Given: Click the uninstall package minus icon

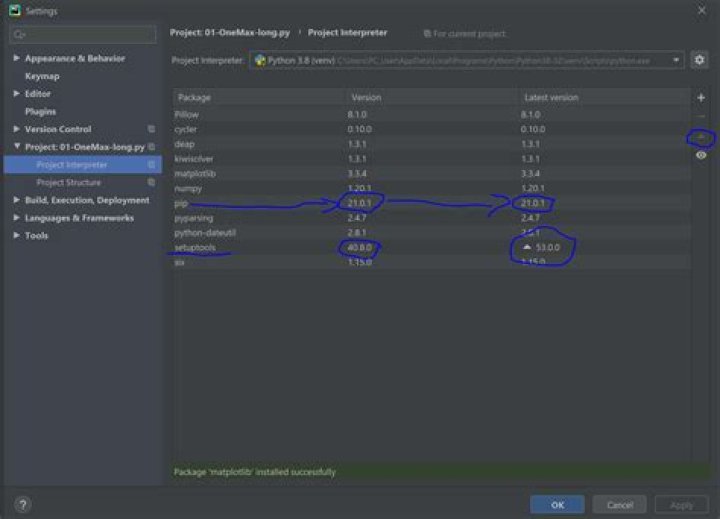Looking at the screenshot, I should point(701,116).
